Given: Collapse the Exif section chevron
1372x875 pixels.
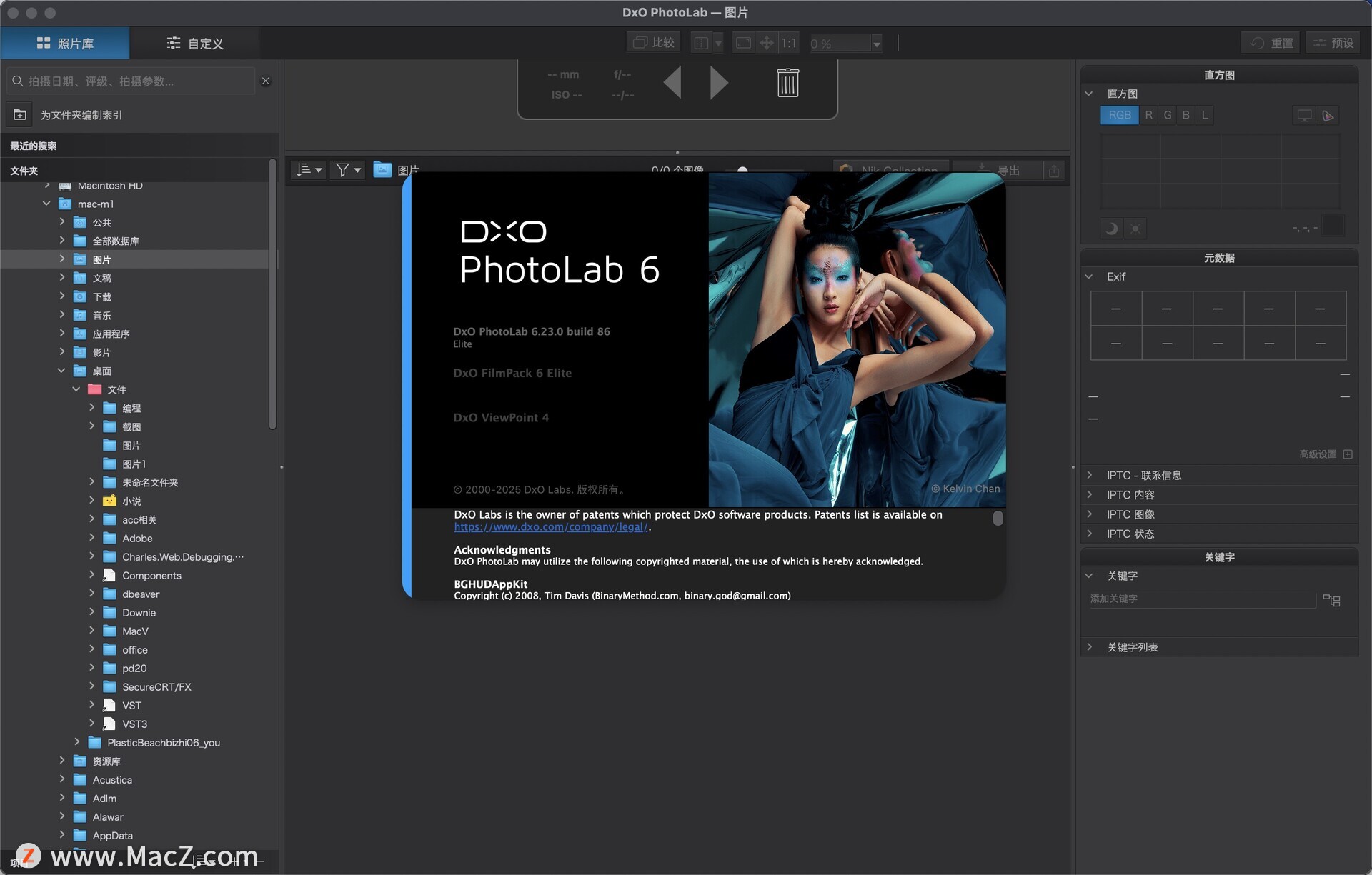Looking at the screenshot, I should coord(1088,276).
